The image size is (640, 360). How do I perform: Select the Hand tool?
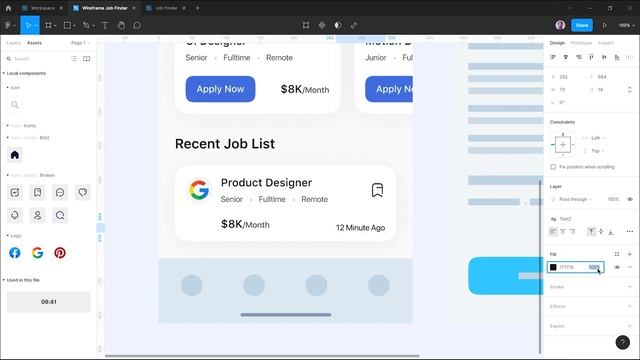coord(121,25)
